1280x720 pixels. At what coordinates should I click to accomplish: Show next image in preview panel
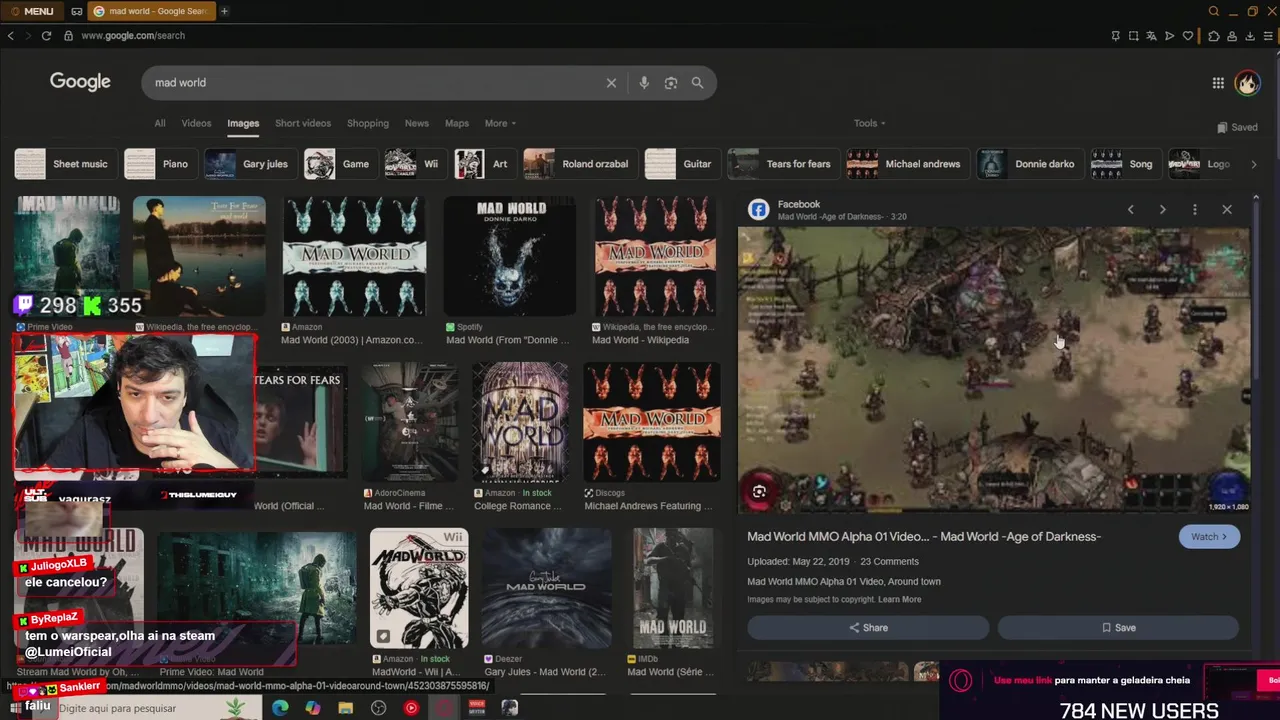tap(1162, 210)
